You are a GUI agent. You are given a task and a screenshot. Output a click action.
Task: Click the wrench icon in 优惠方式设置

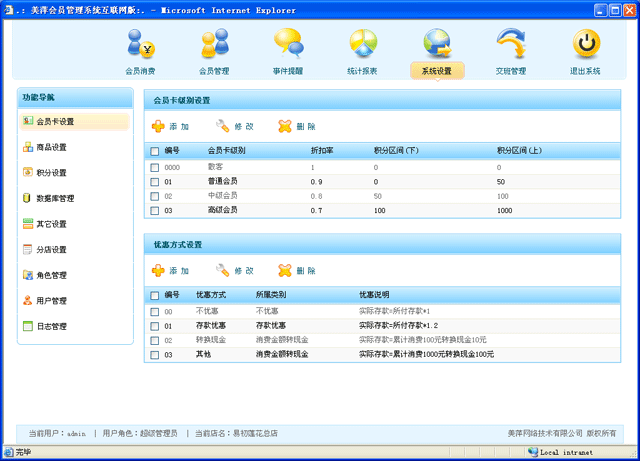(x=222, y=270)
